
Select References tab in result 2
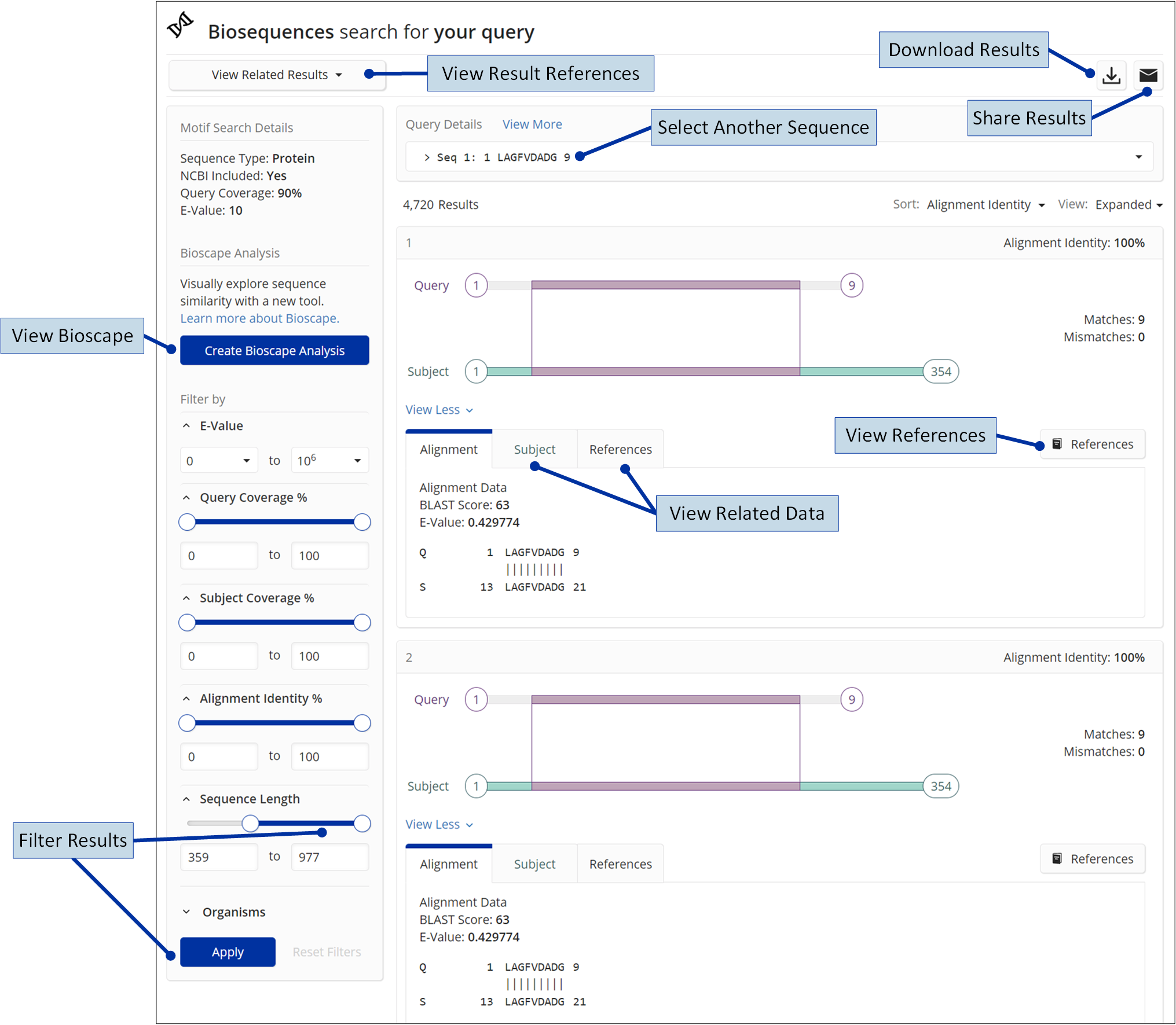pos(620,865)
